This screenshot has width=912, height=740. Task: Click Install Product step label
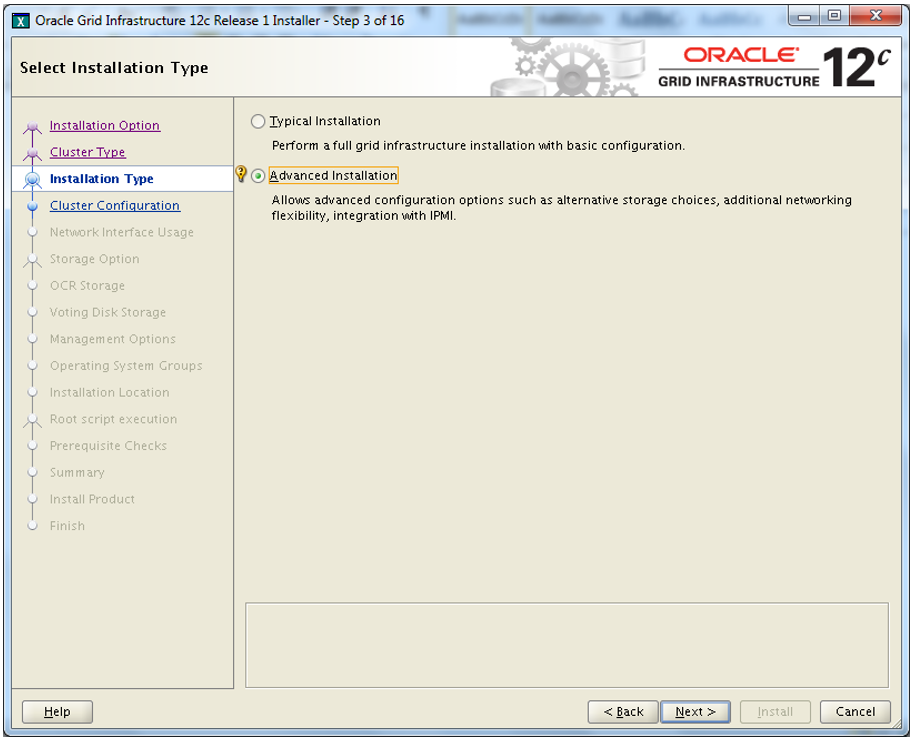pos(92,499)
